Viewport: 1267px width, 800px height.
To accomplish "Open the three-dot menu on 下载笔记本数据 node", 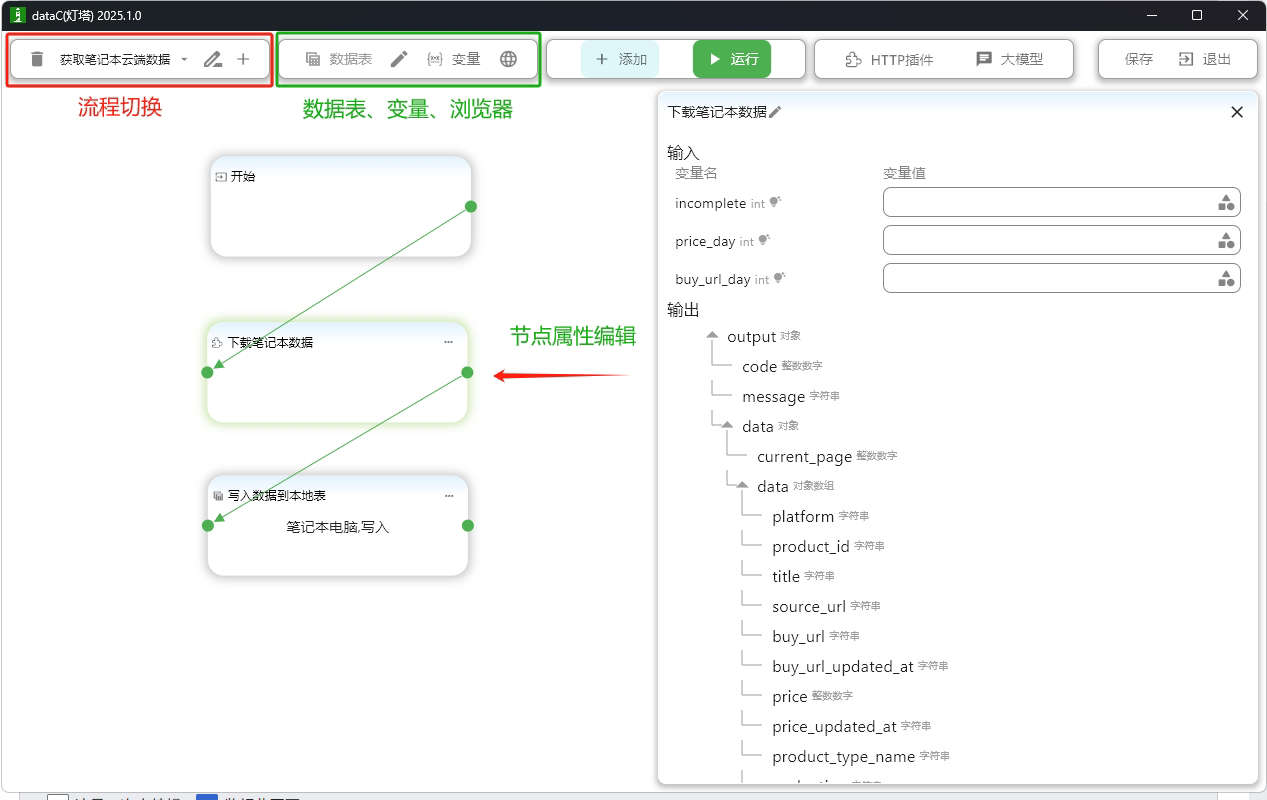I will point(448,342).
